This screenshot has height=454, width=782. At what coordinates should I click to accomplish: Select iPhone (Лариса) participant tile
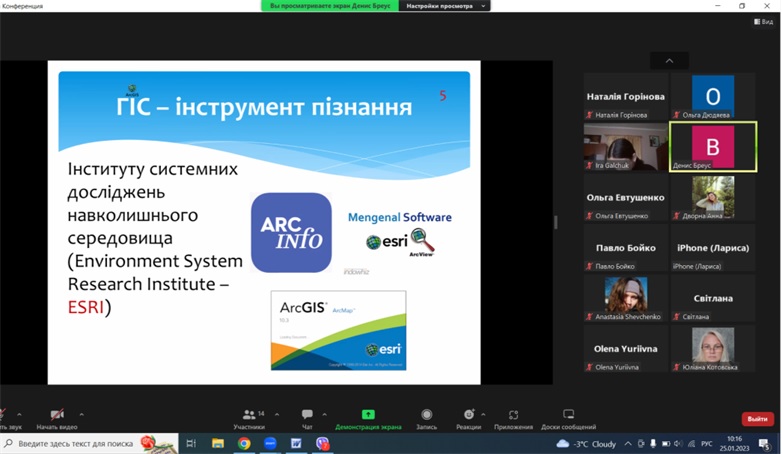[x=713, y=248]
